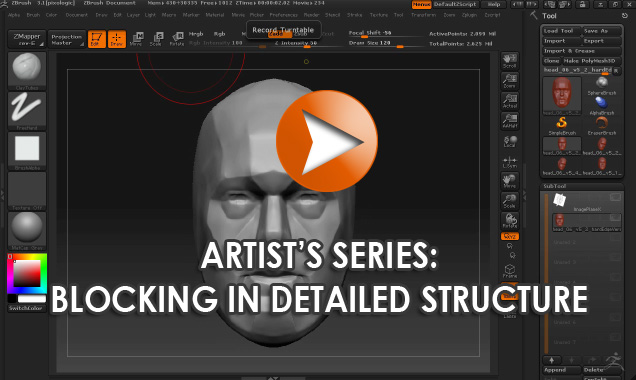This screenshot has width=636, height=380.
Task: Click the Actual size icon
Action: [x=510, y=101]
